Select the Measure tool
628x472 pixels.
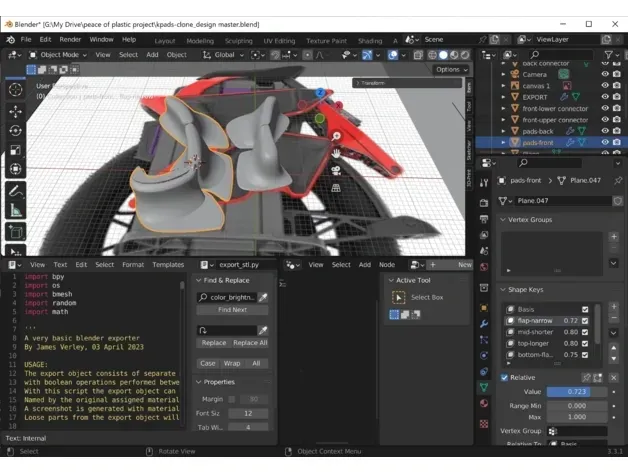(x=16, y=210)
